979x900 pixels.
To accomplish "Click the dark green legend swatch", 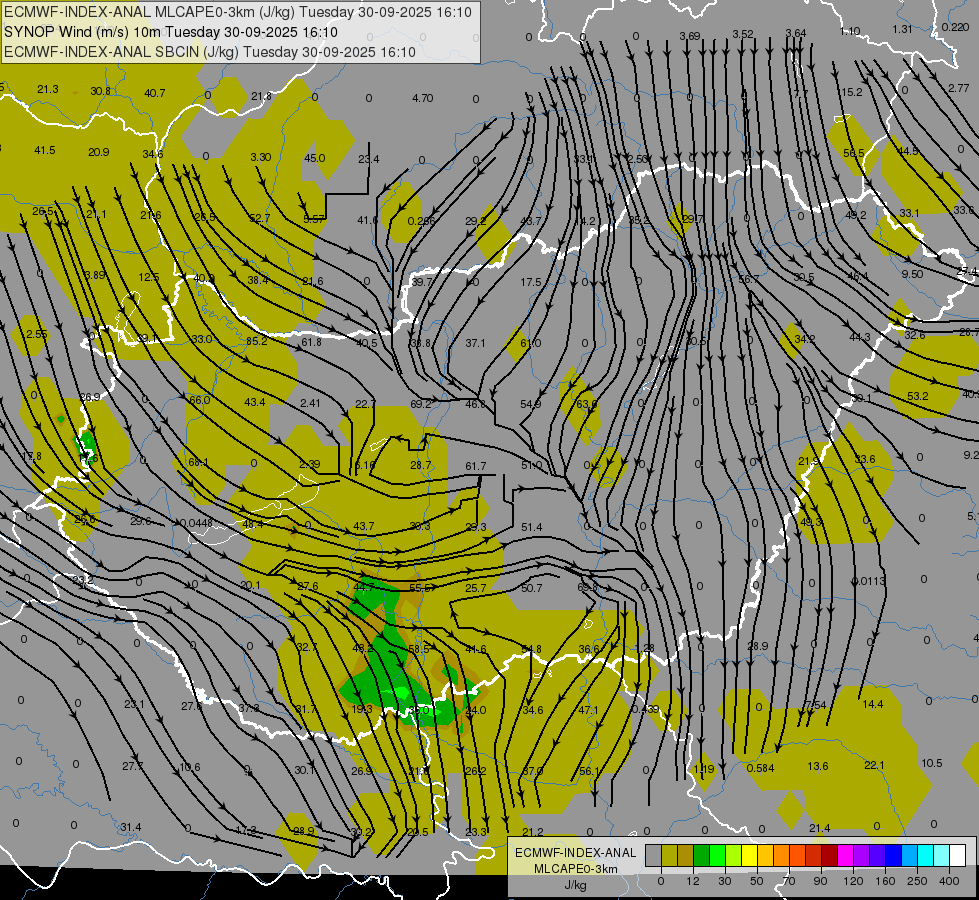I will coord(701,855).
